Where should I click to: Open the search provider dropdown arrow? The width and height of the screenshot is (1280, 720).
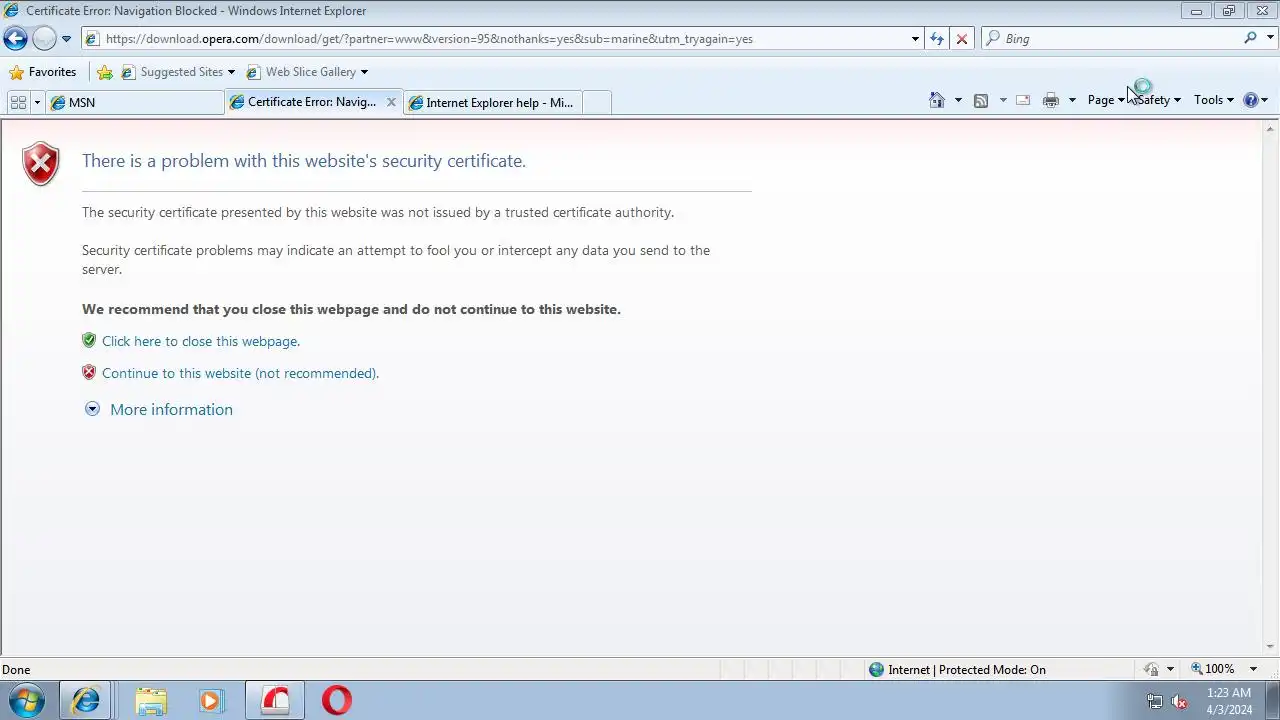coord(1270,39)
